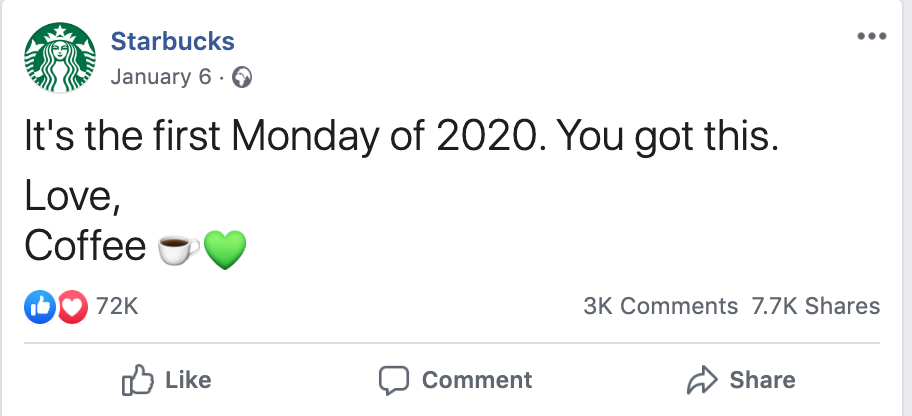Click the Starbucks siren logo avatar
The width and height of the screenshot is (912, 416).
[60, 59]
